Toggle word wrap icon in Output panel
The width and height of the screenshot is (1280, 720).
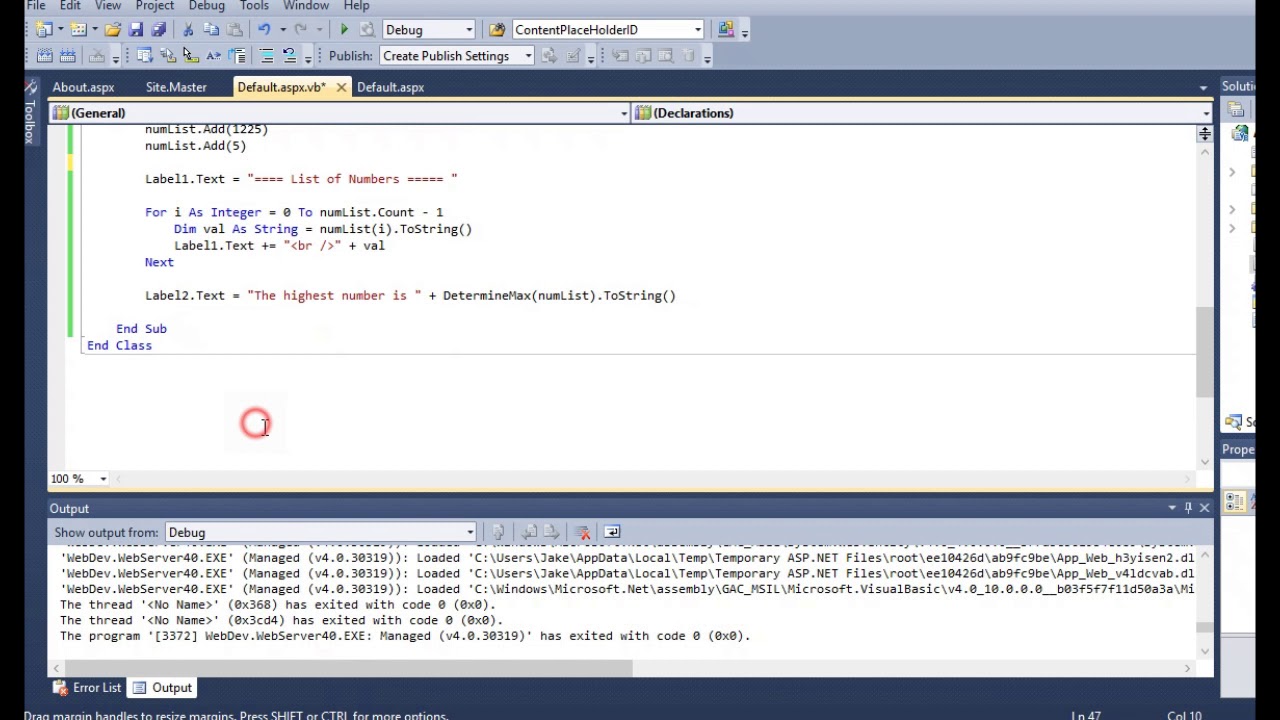click(612, 532)
